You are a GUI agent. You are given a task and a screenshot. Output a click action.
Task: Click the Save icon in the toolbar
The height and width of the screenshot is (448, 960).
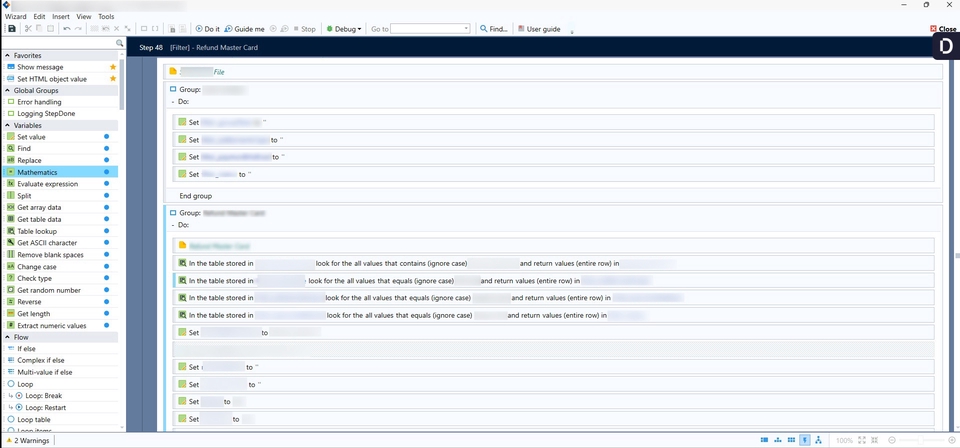pyautogui.click(x=11, y=29)
